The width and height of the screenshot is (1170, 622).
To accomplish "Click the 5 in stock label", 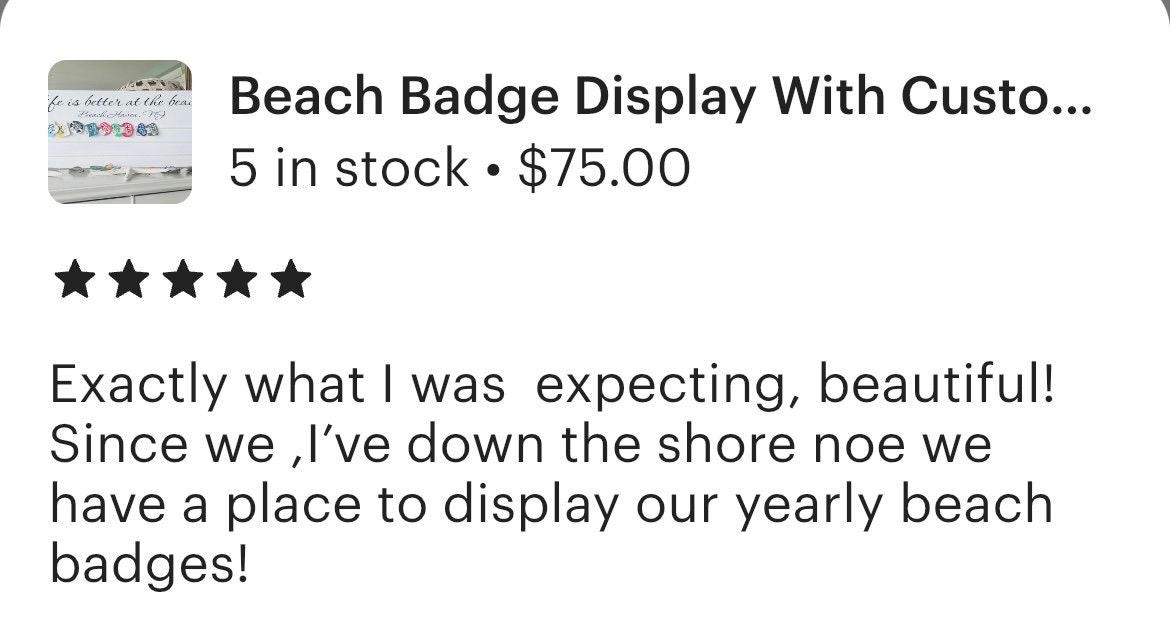I will pyautogui.click(x=349, y=168).
